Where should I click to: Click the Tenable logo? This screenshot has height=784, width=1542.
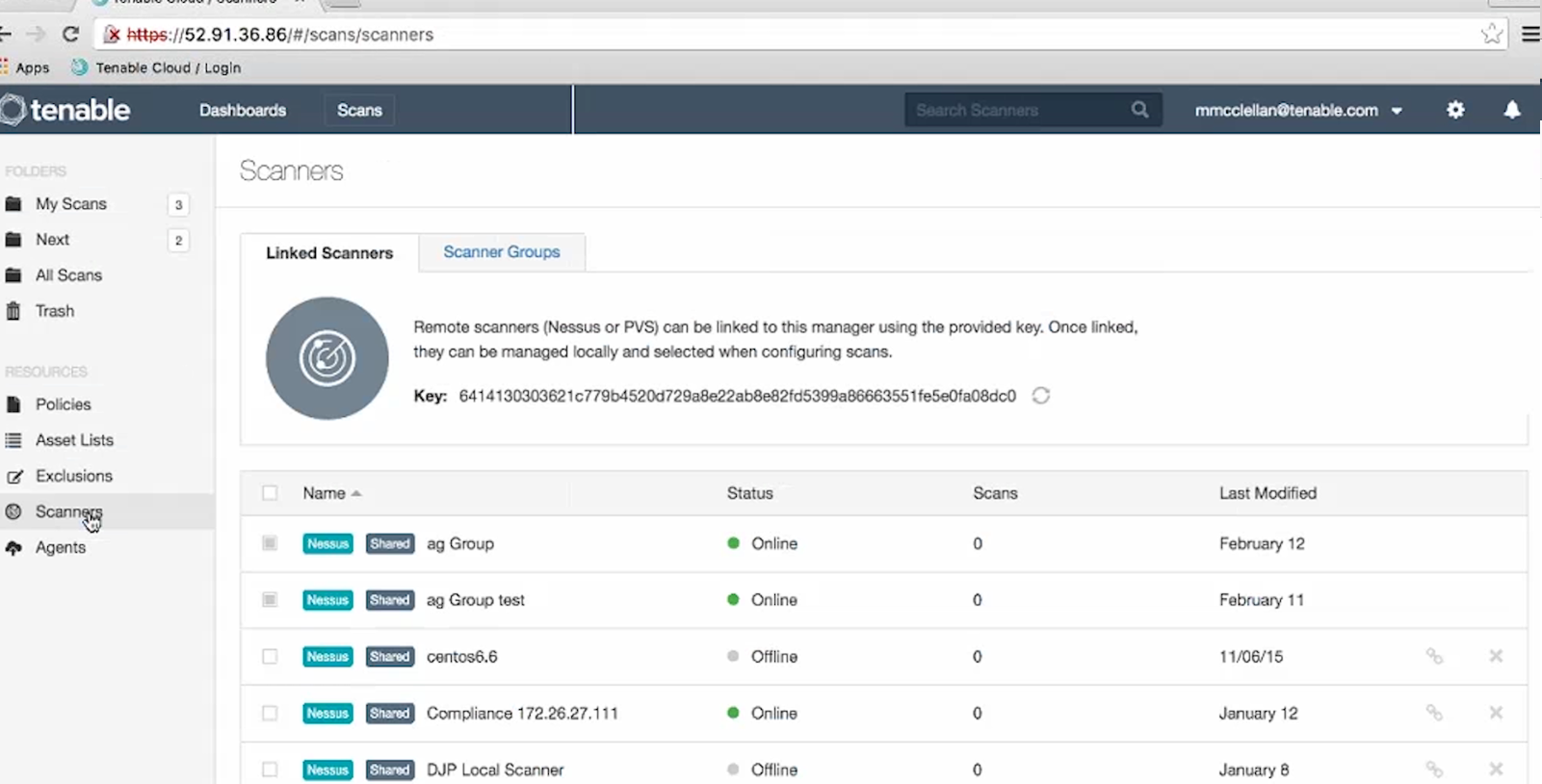pos(65,110)
